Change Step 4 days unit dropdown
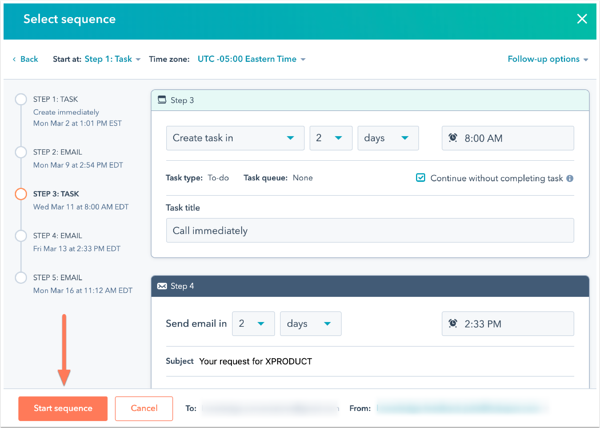 [x=311, y=324]
